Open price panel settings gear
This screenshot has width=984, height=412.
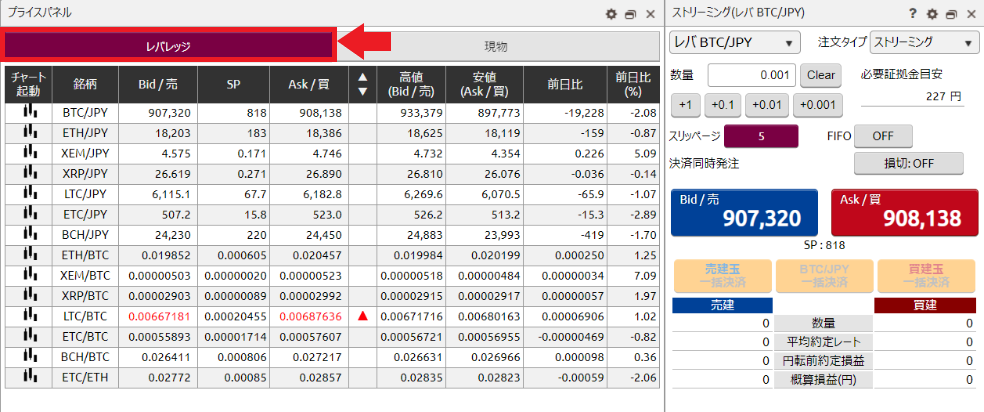point(611,13)
